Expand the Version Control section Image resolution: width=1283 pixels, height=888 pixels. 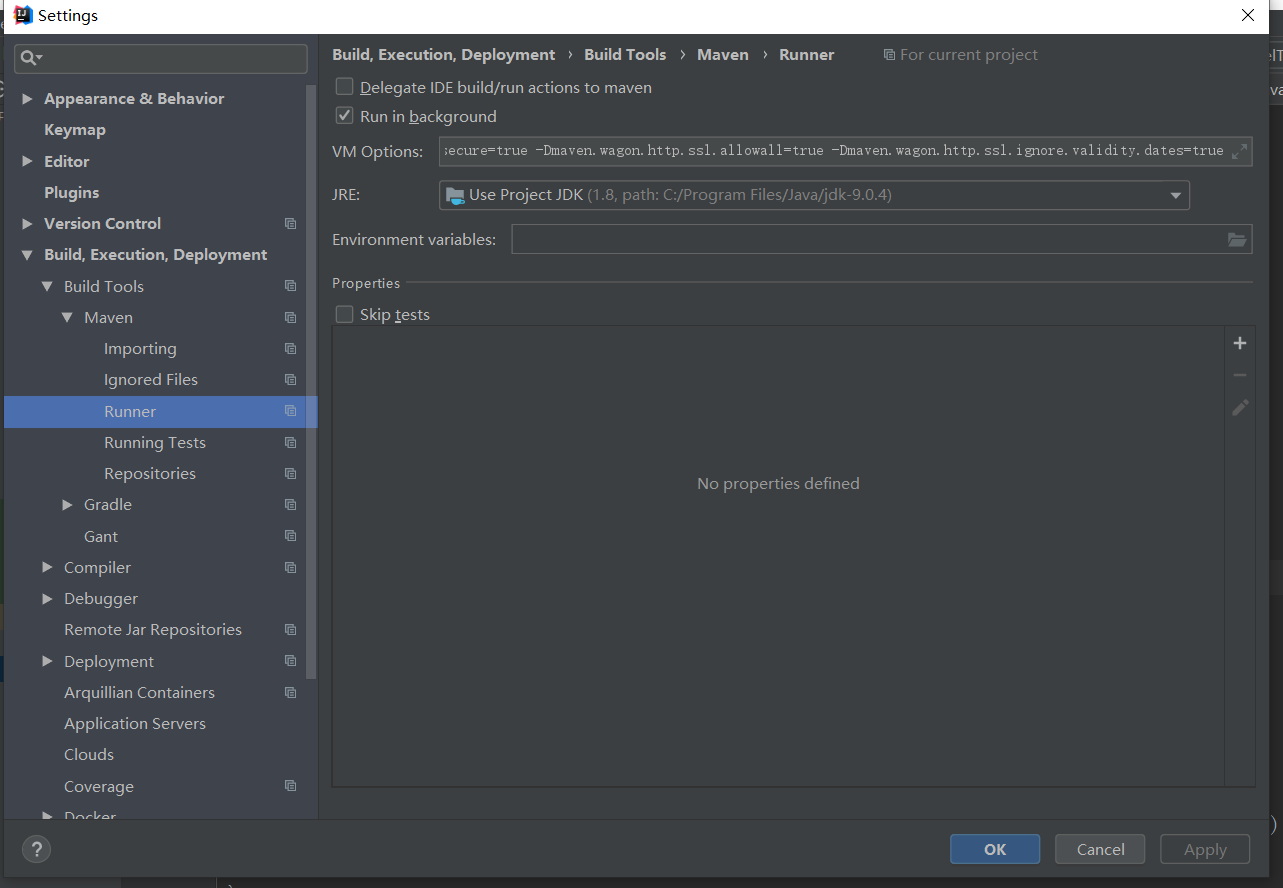(27, 224)
